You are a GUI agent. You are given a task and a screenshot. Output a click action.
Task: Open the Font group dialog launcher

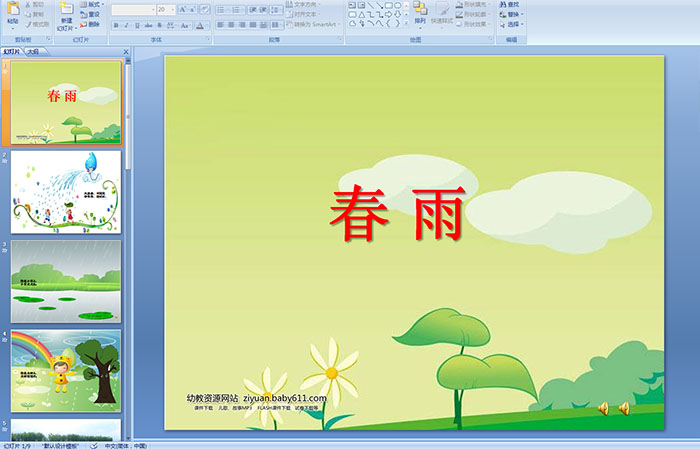coord(208,39)
